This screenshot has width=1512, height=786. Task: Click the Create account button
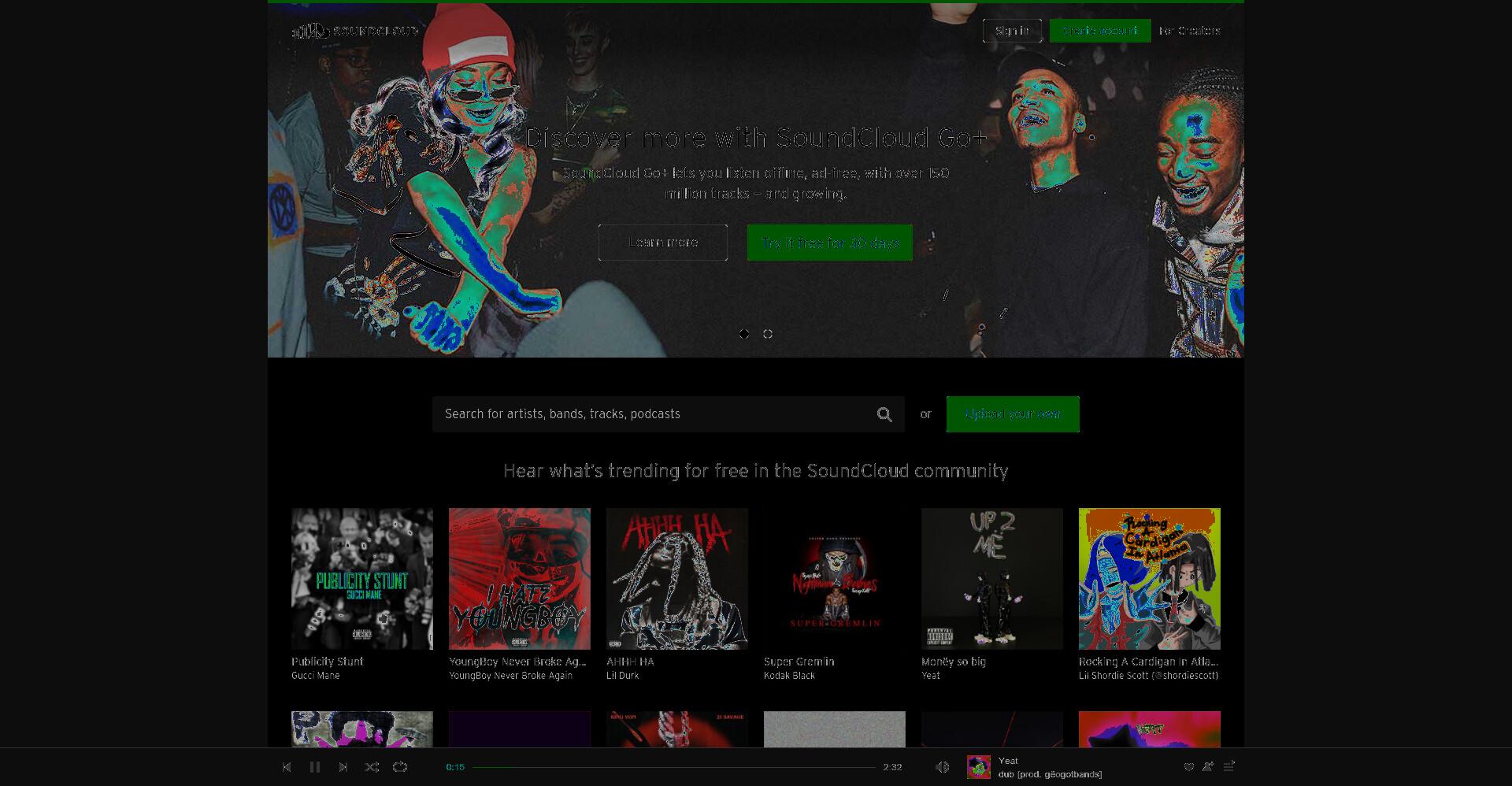coord(1100,31)
